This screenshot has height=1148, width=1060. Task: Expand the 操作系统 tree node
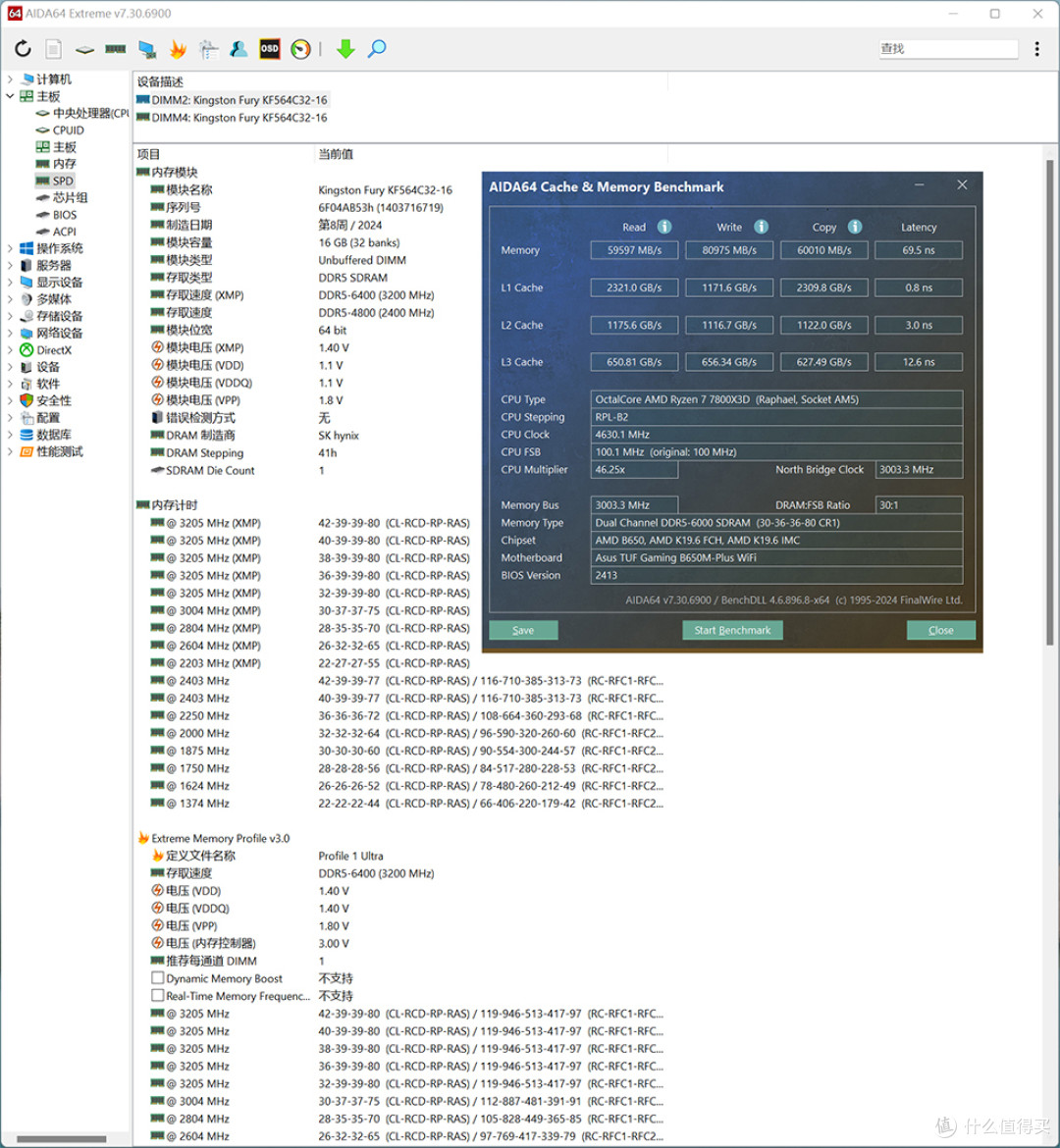10,248
